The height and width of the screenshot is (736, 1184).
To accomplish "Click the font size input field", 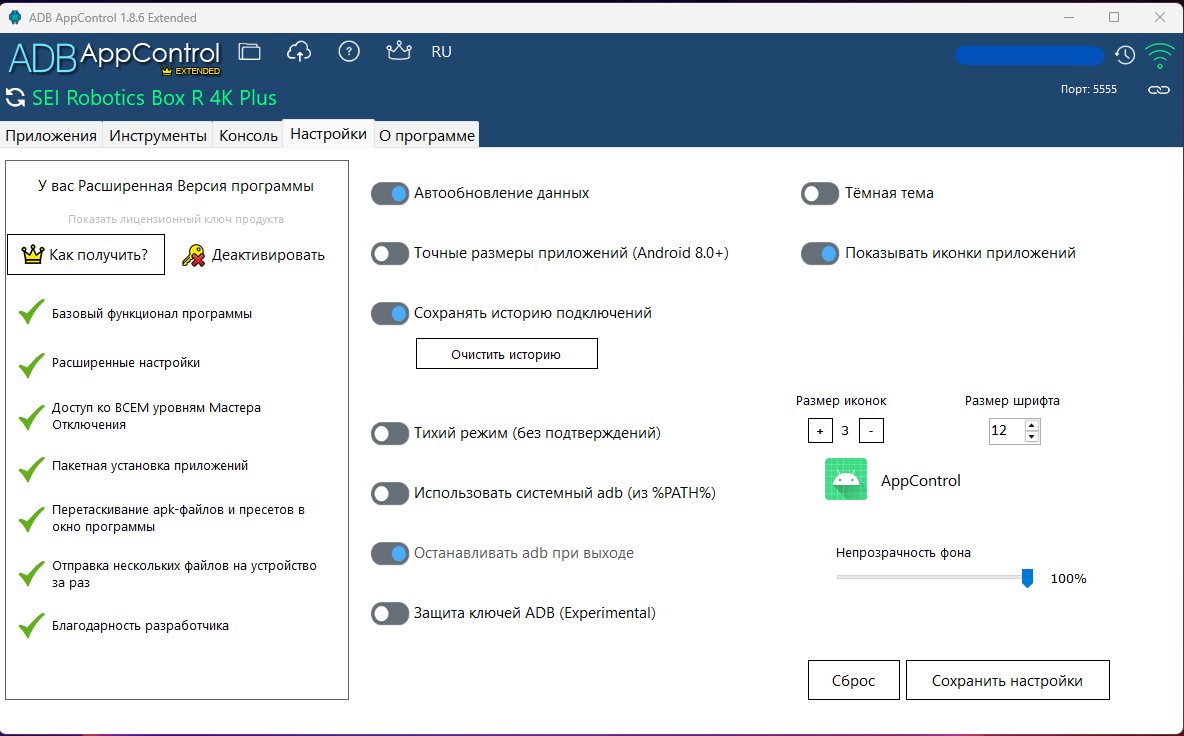I will (1006, 430).
